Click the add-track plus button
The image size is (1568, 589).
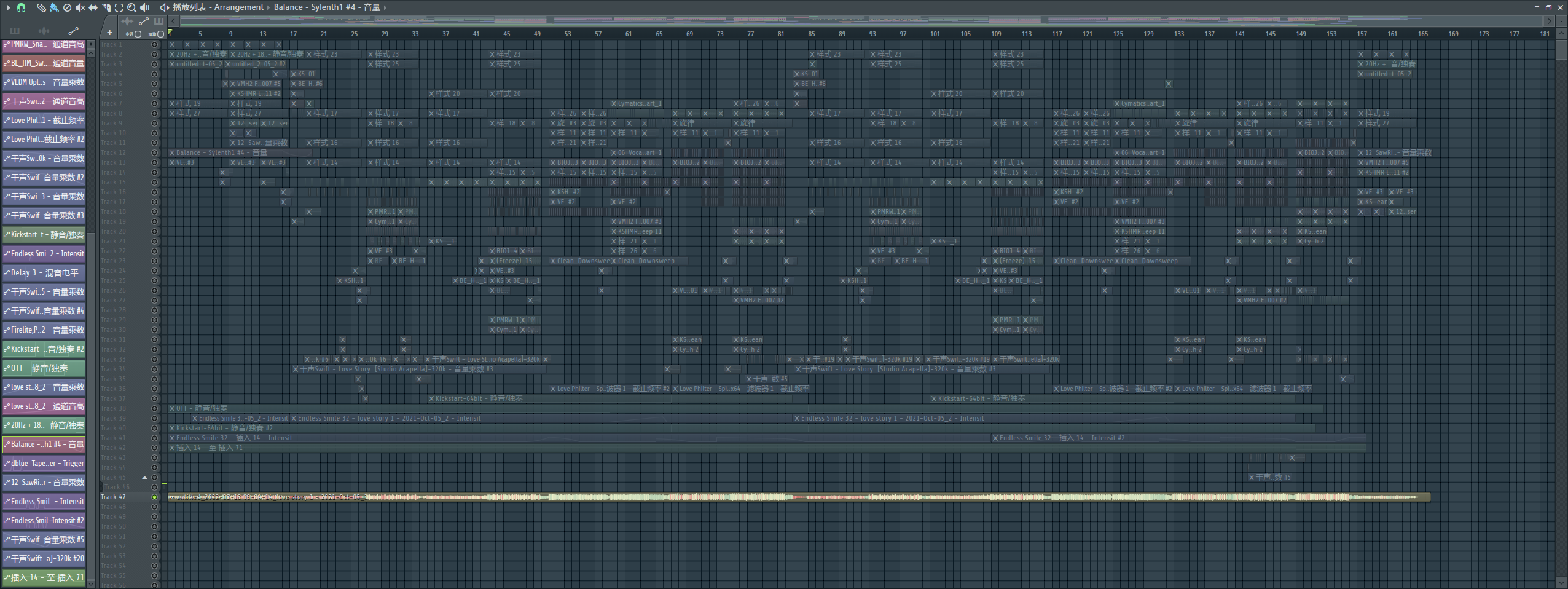click(x=109, y=33)
